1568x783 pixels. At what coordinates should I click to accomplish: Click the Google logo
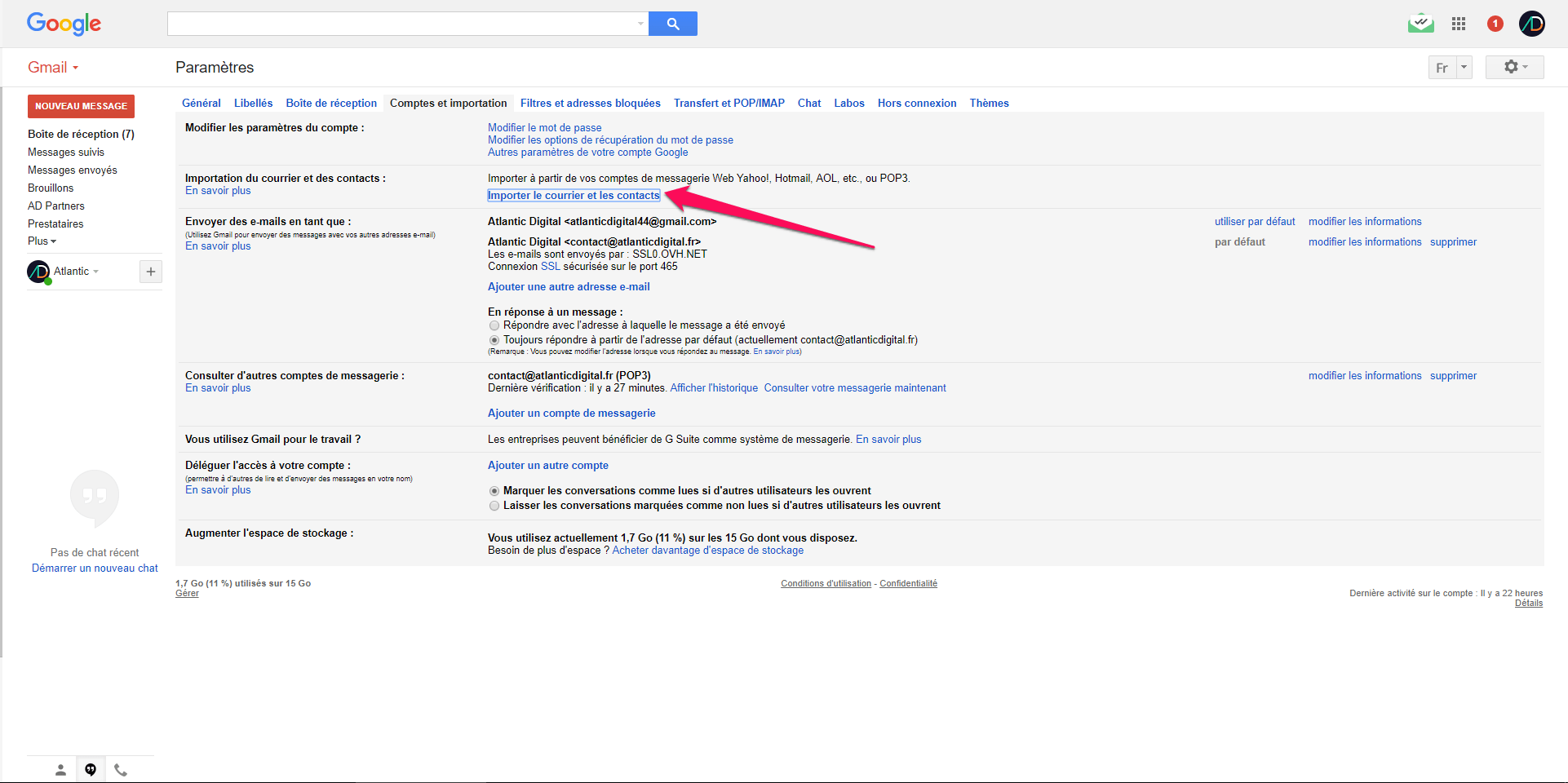click(x=64, y=24)
